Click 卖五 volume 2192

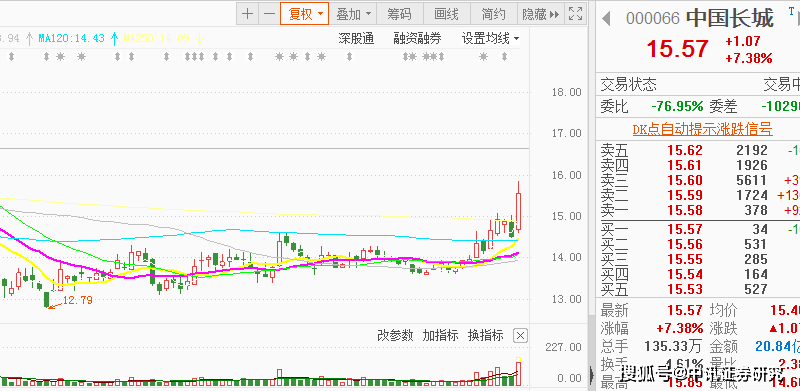[752, 150]
